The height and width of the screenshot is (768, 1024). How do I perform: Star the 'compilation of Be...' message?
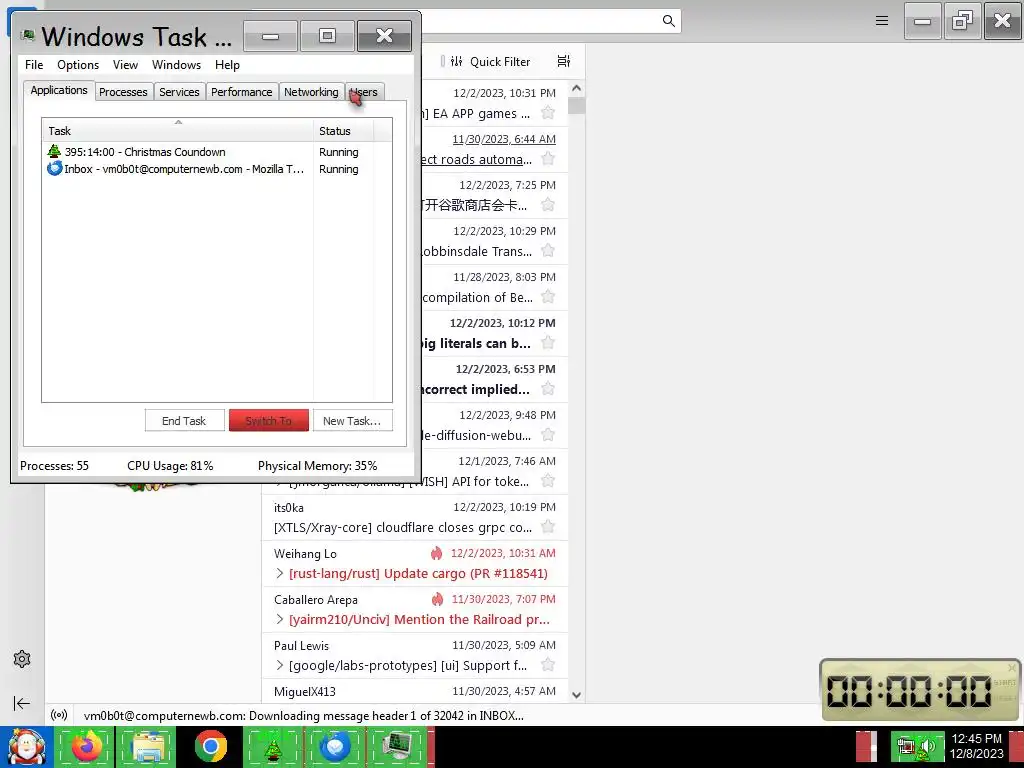click(x=548, y=297)
